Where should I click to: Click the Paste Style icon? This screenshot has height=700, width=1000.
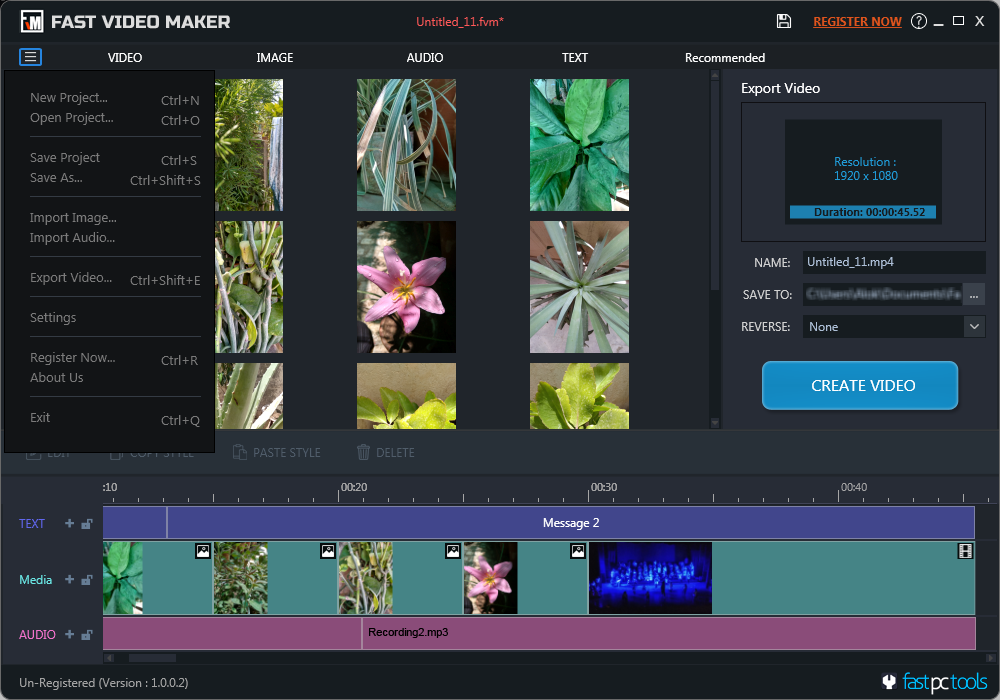(239, 452)
